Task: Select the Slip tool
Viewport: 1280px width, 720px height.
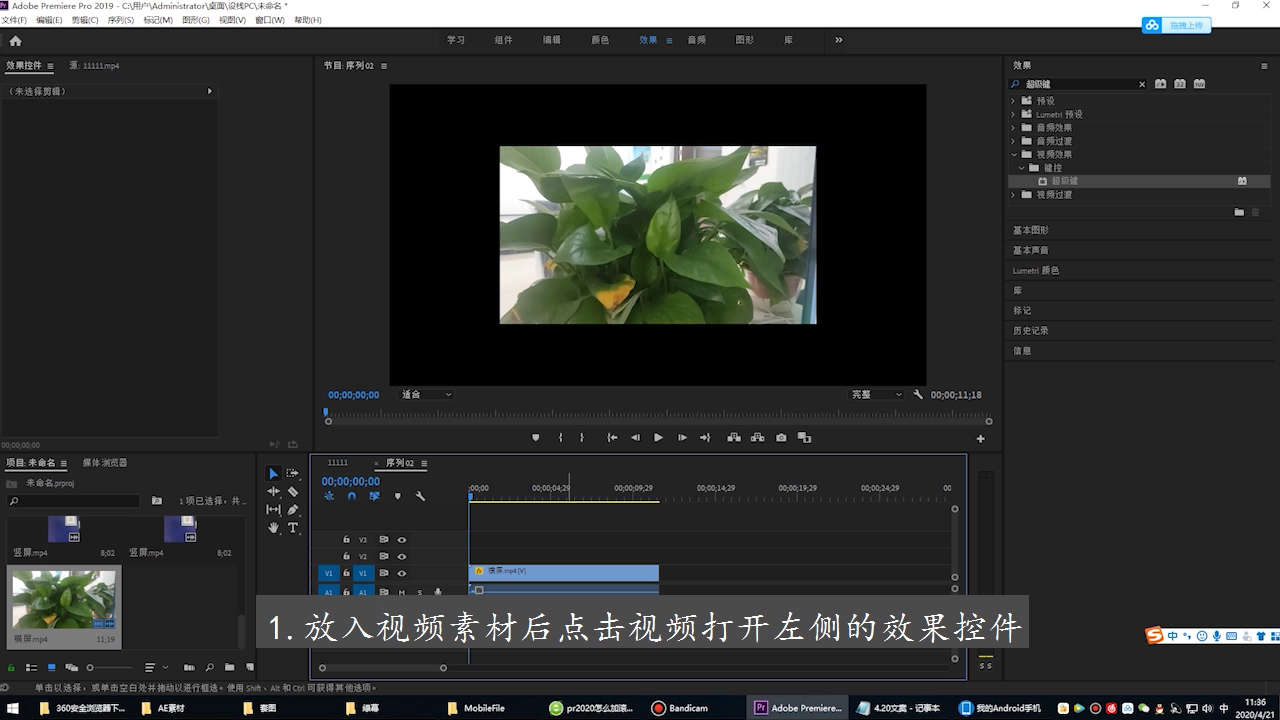Action: coord(273,509)
